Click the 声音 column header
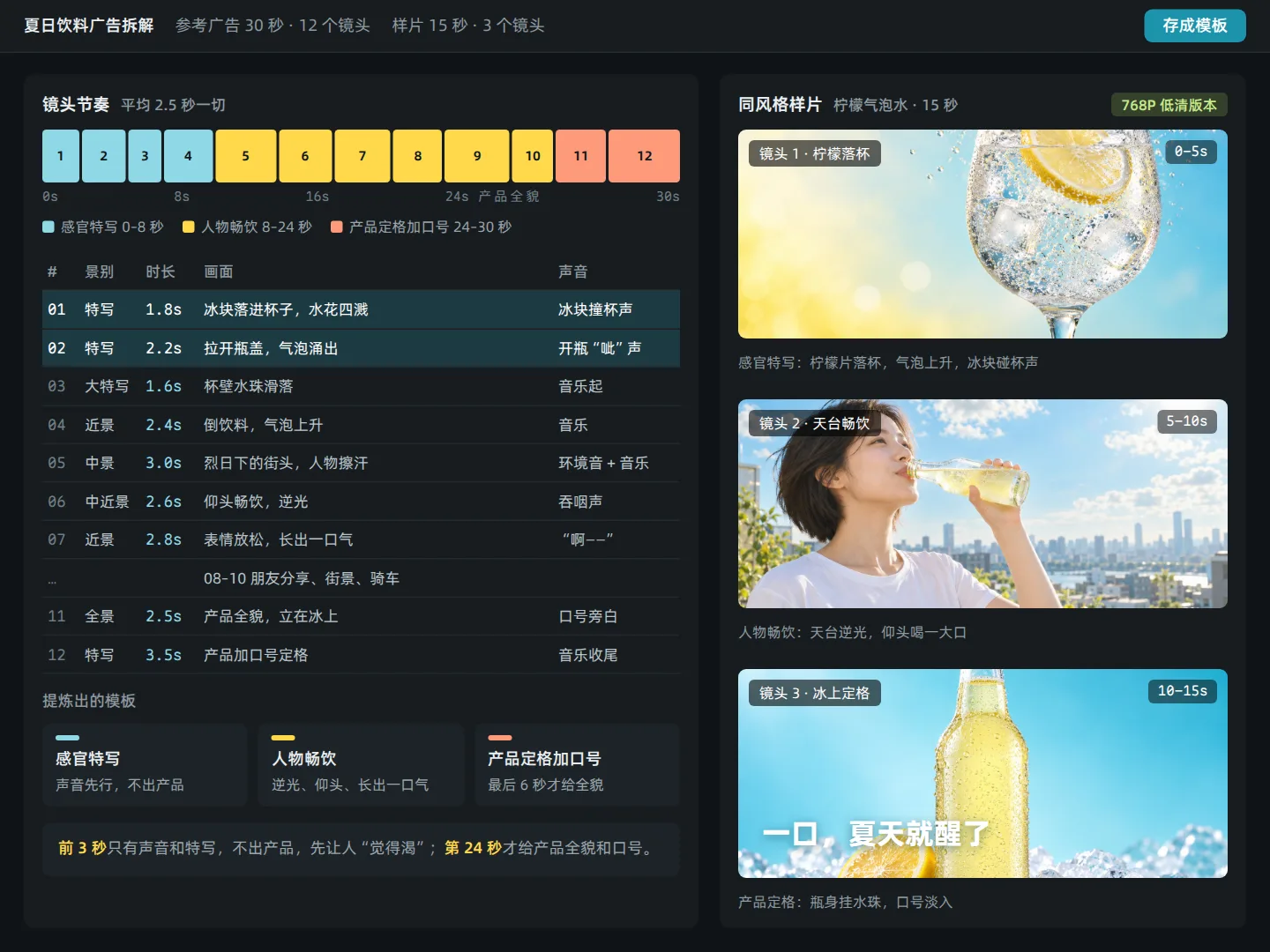1270x952 pixels. point(573,271)
